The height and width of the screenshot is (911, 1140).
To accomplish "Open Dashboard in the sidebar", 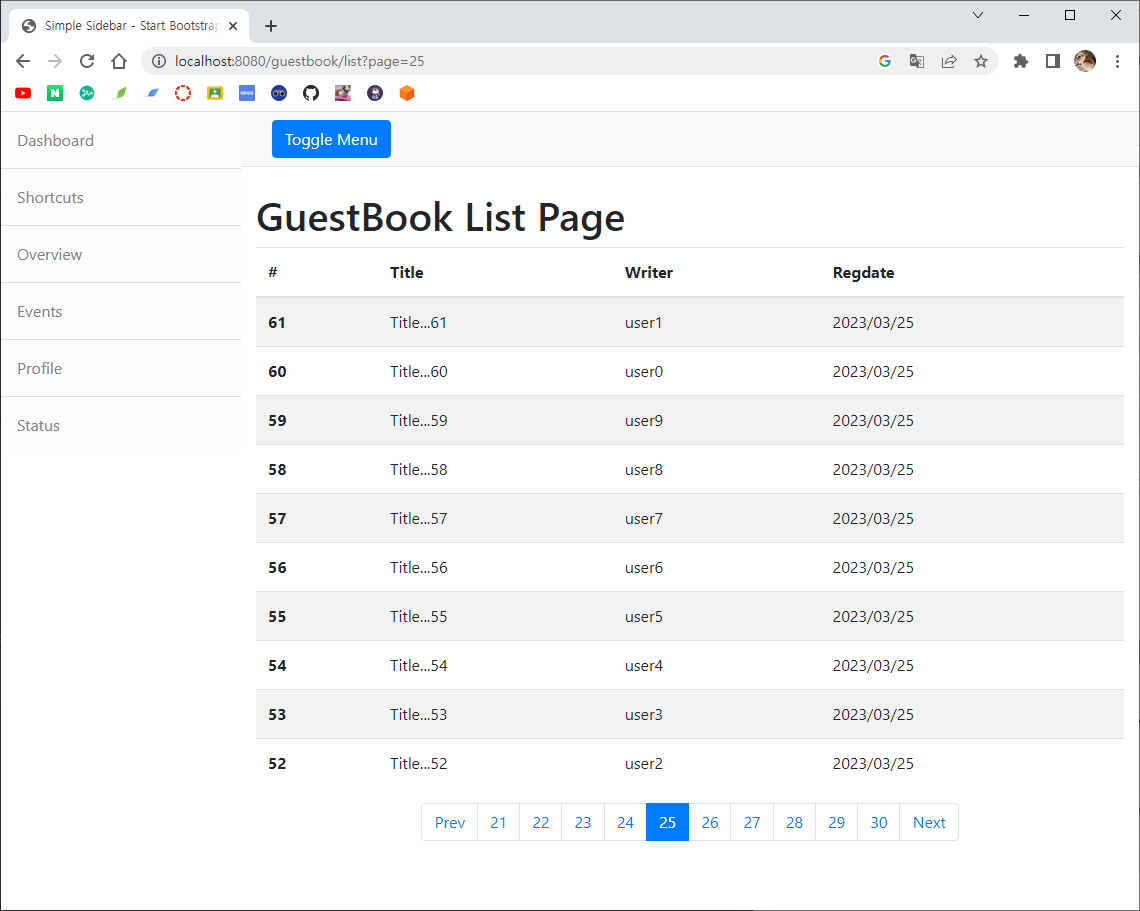I will pos(121,140).
